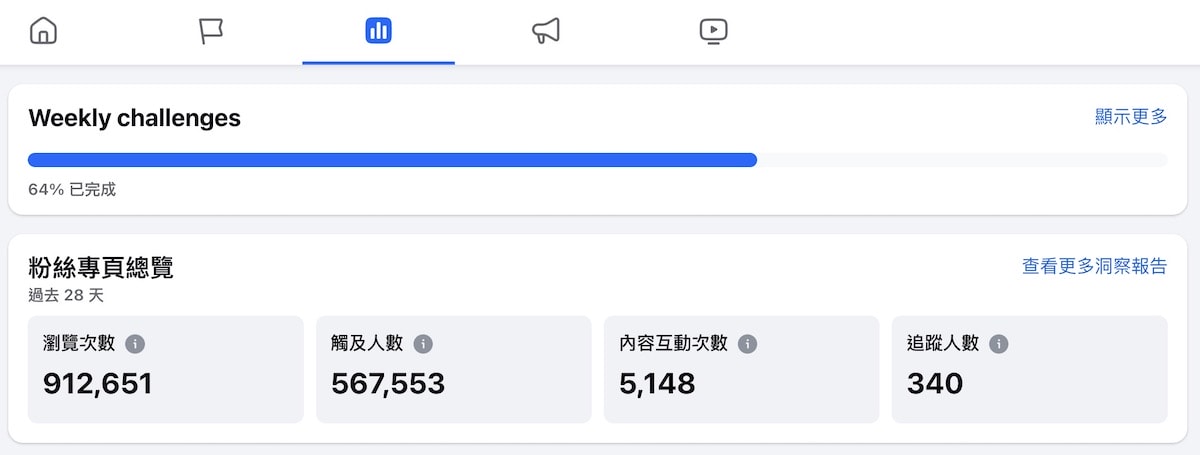
Task: Click the Weekly challenges progress bar
Action: pyautogui.click(x=598, y=160)
